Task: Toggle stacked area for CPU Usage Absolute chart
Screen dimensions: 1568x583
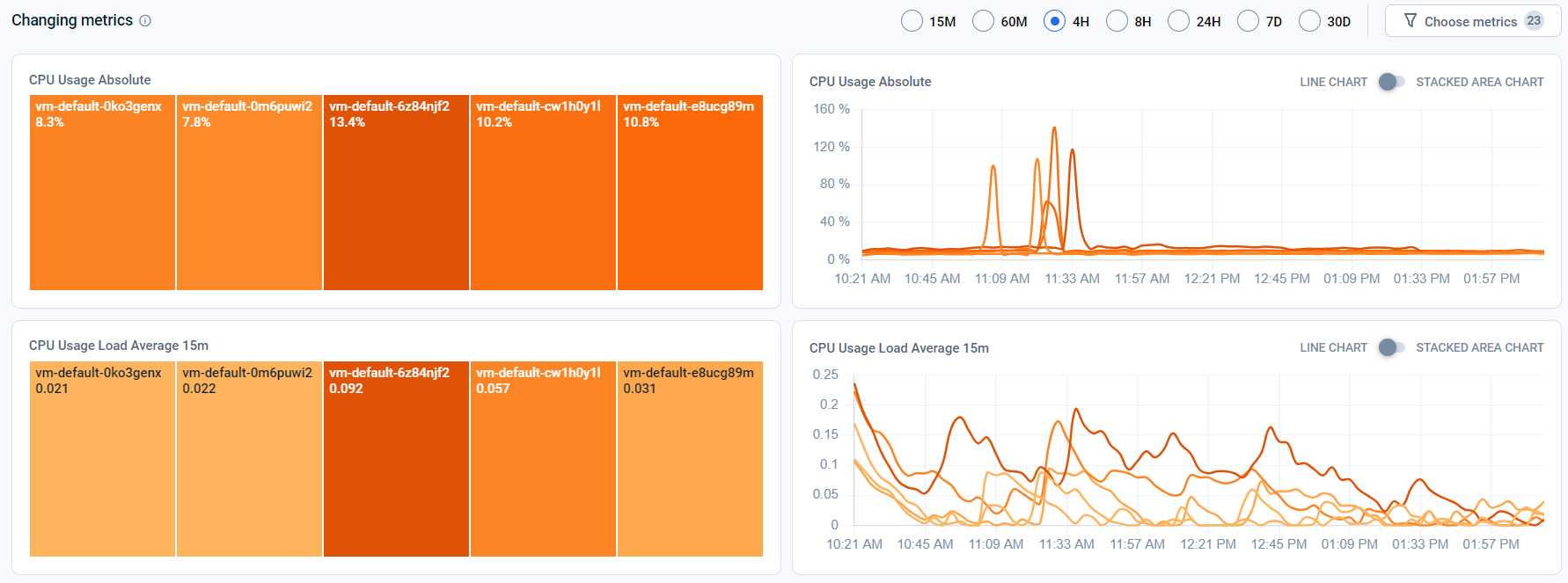Action: tap(1391, 82)
